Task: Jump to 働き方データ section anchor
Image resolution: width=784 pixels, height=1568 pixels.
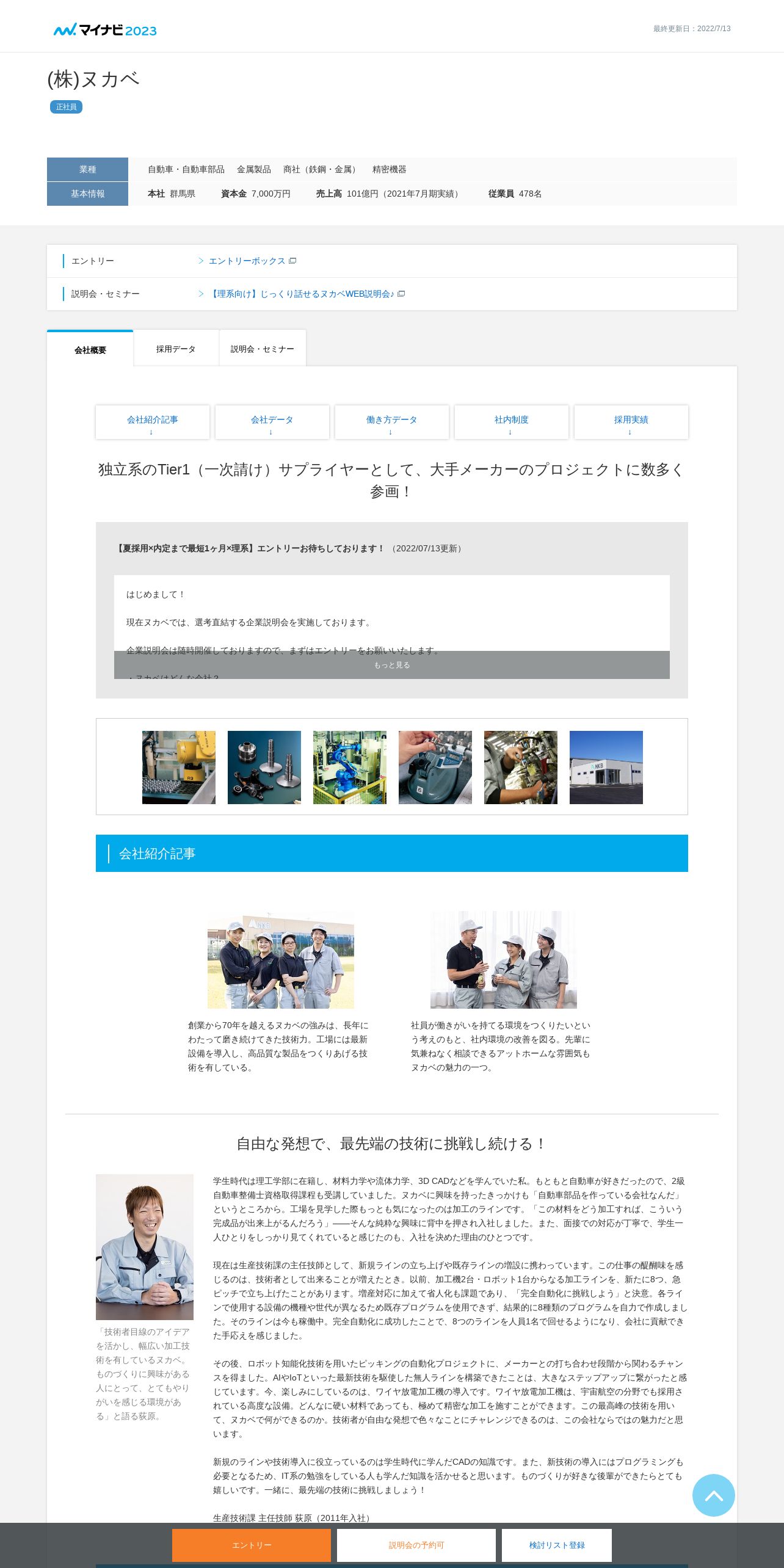Action: coord(392,422)
